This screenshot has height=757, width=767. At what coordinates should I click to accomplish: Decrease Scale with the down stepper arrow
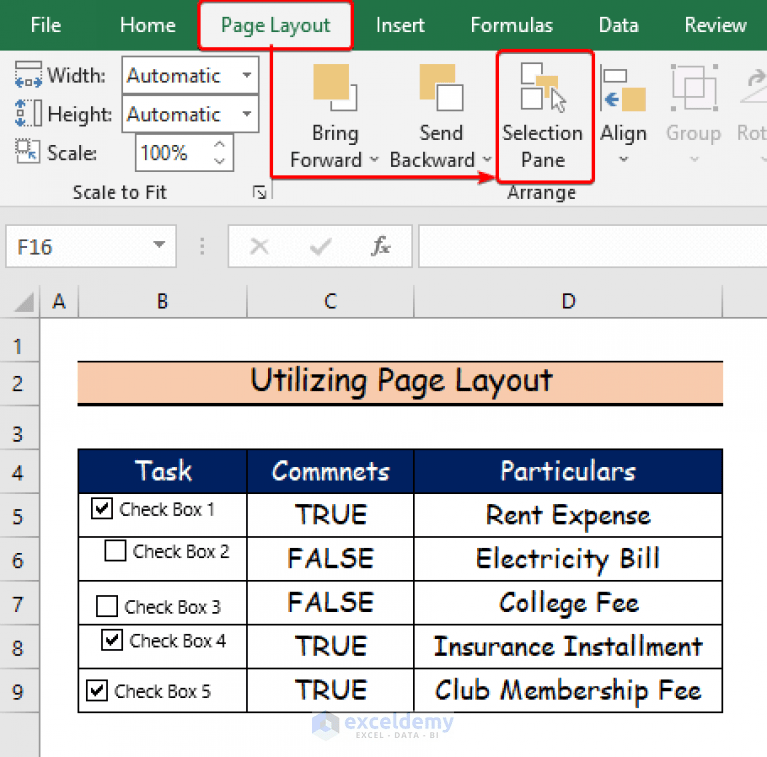point(219,160)
